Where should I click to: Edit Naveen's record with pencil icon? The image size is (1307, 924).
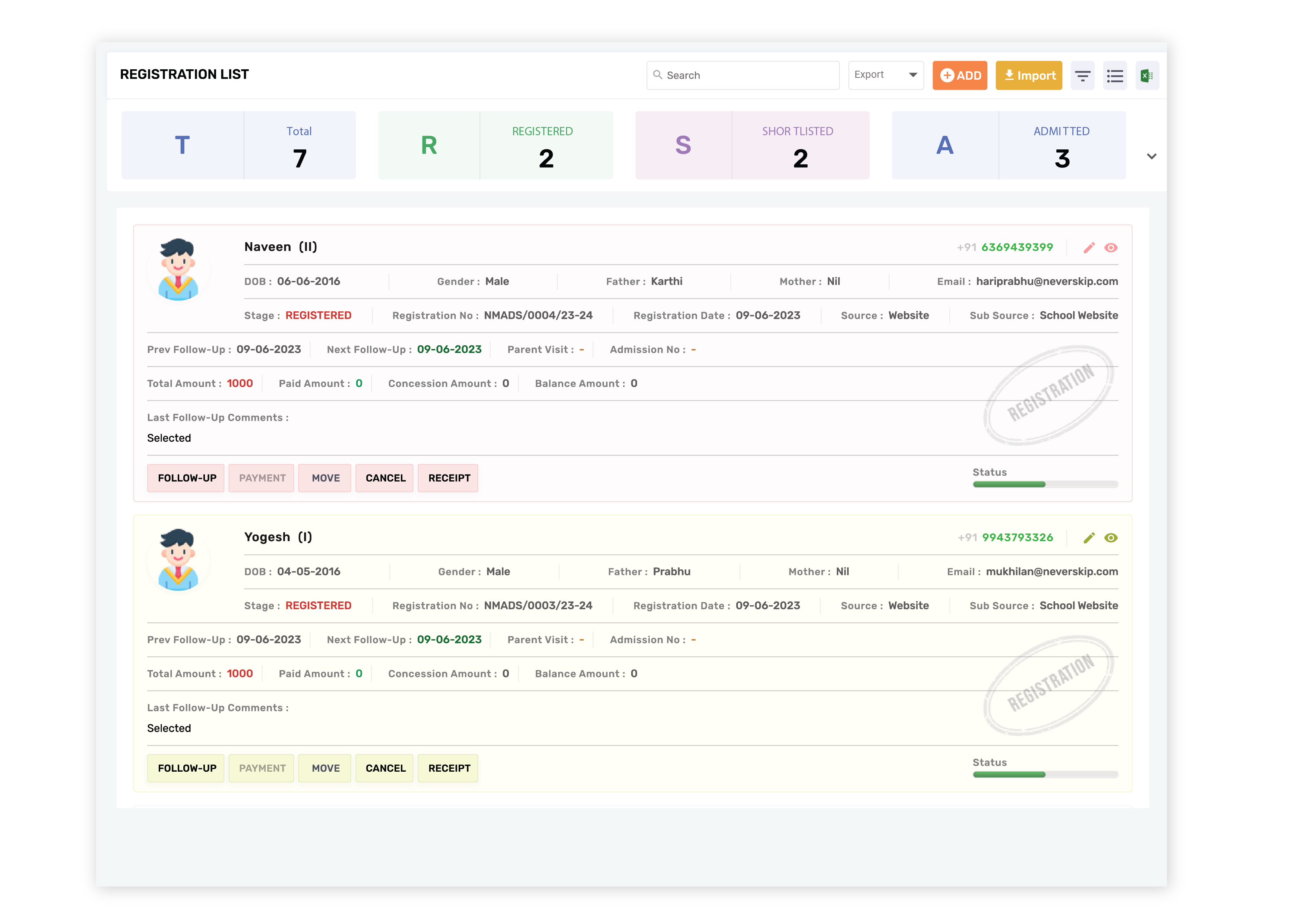pos(1088,248)
